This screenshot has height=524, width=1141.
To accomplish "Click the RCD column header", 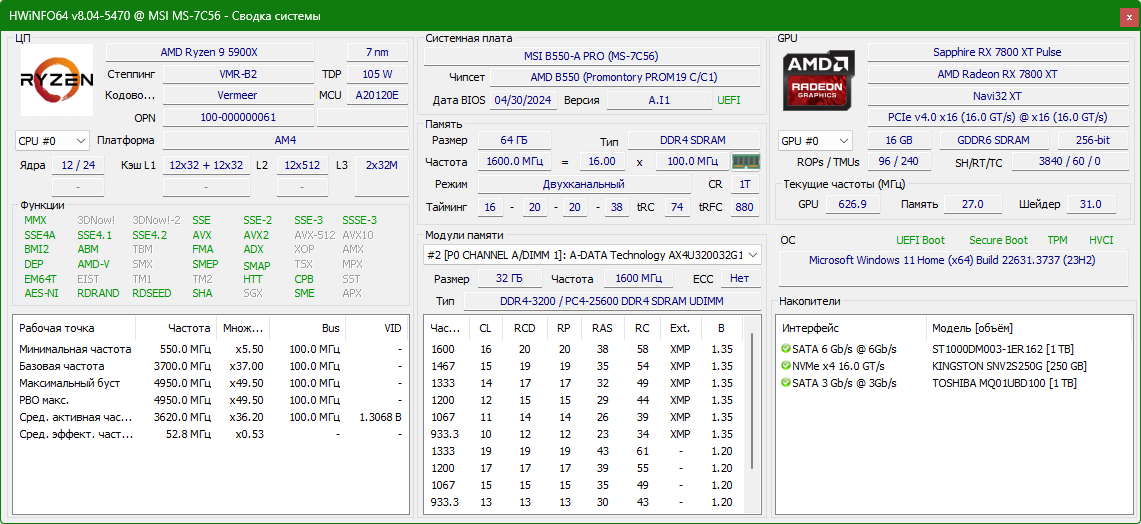I will click(x=525, y=328).
